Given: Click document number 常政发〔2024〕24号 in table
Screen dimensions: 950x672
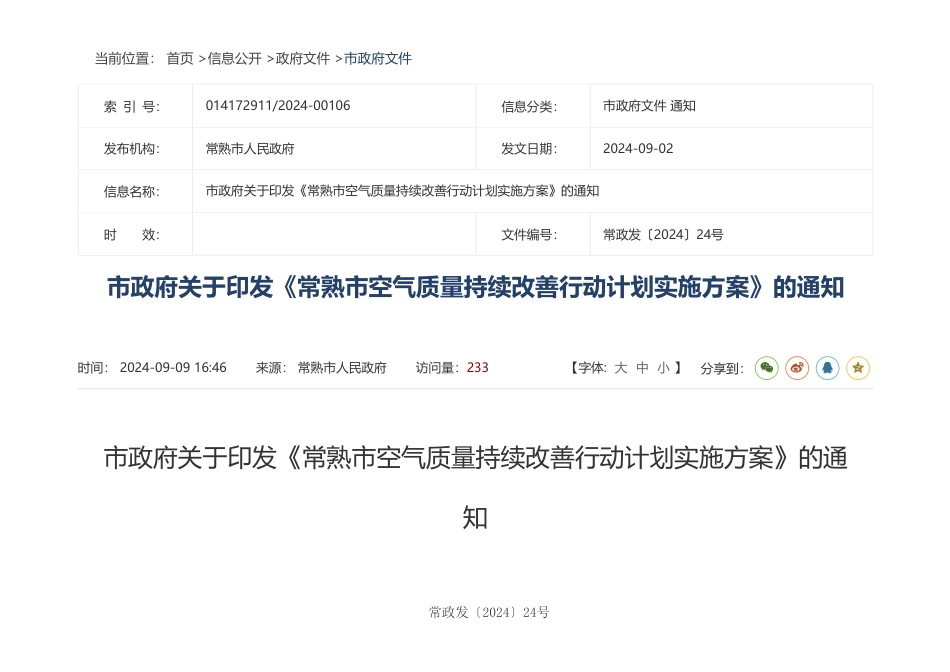Looking at the screenshot, I should 663,235.
